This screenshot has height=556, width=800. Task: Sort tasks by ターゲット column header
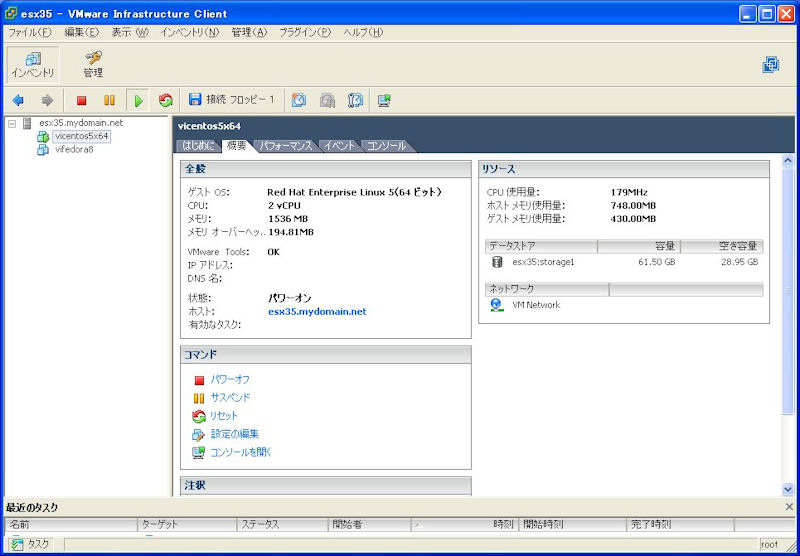click(187, 524)
